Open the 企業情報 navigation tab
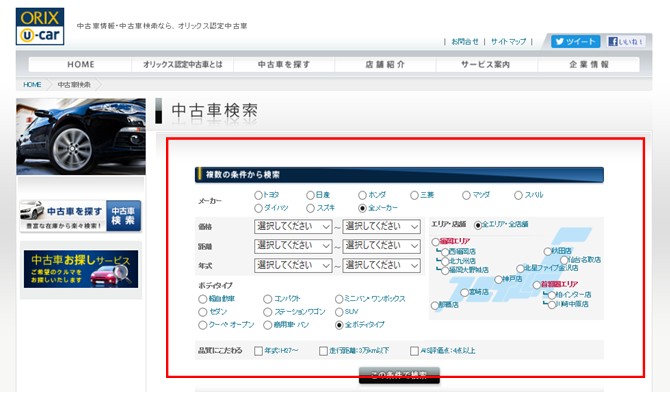 click(x=588, y=65)
